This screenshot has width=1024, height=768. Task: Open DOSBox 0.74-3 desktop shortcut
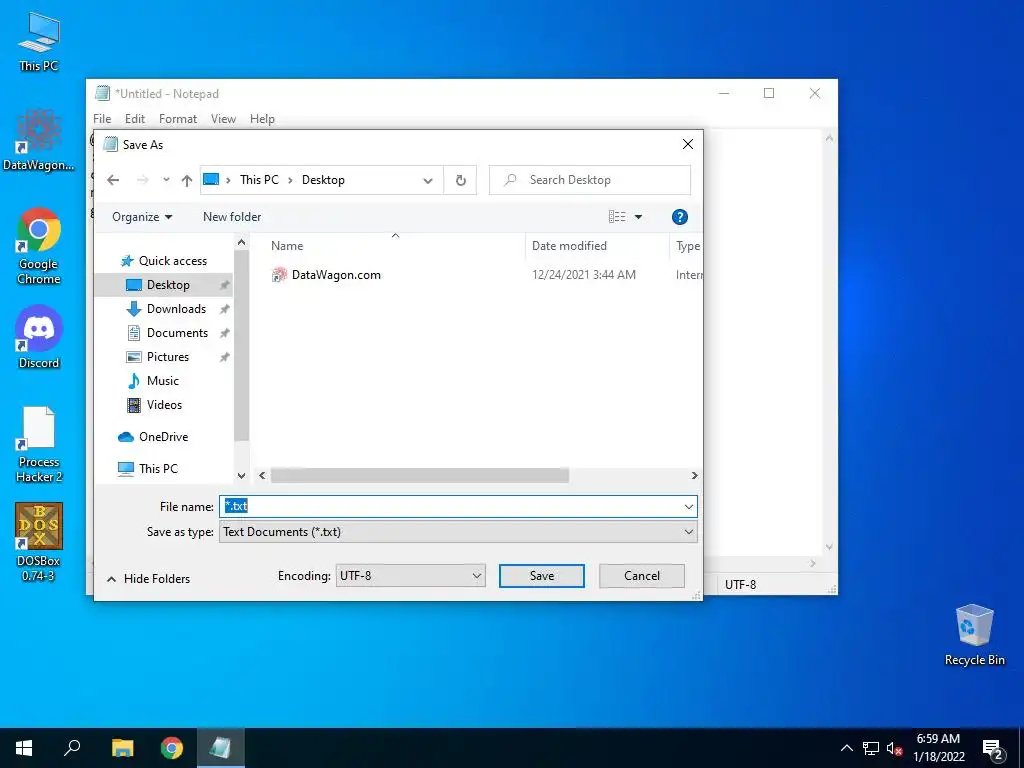coord(39,542)
